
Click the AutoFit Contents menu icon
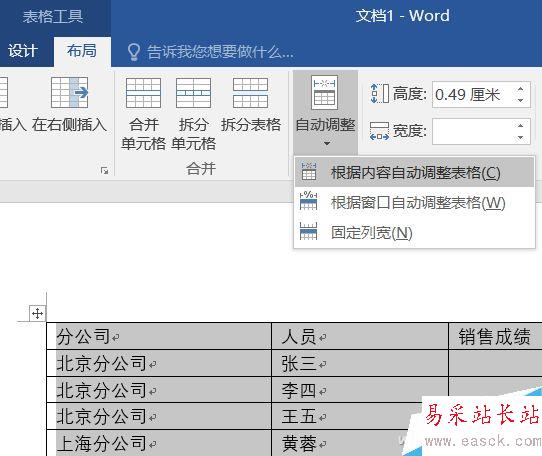pyautogui.click(x=308, y=171)
